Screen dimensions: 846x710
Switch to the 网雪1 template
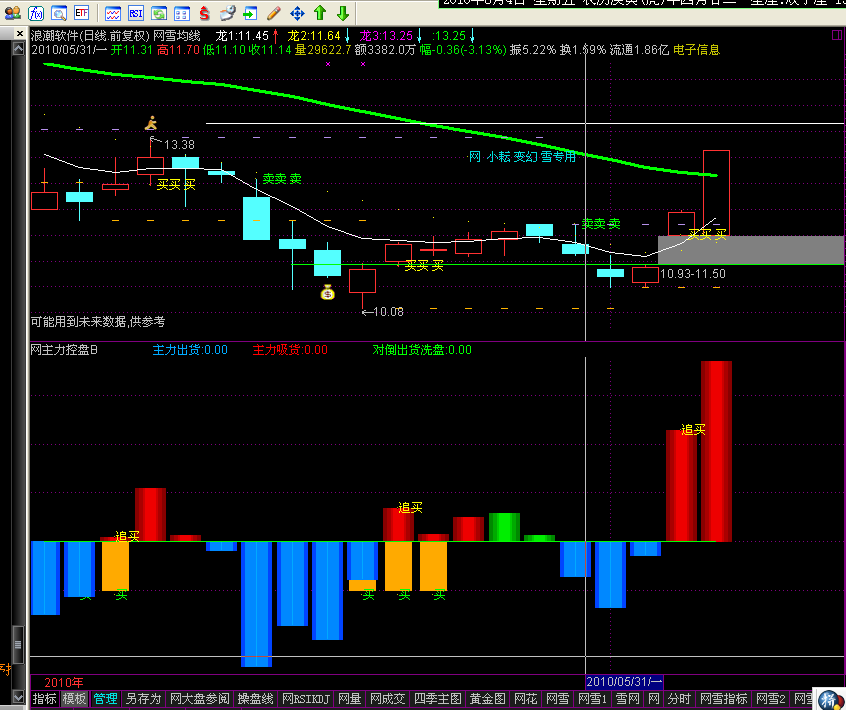click(x=592, y=699)
